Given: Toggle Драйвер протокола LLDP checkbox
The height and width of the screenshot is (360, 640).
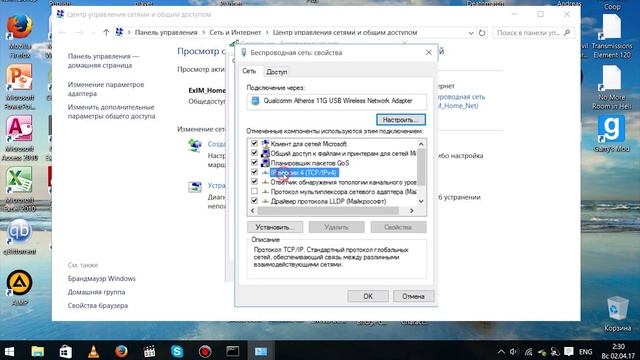Looking at the screenshot, I should click(254, 201).
